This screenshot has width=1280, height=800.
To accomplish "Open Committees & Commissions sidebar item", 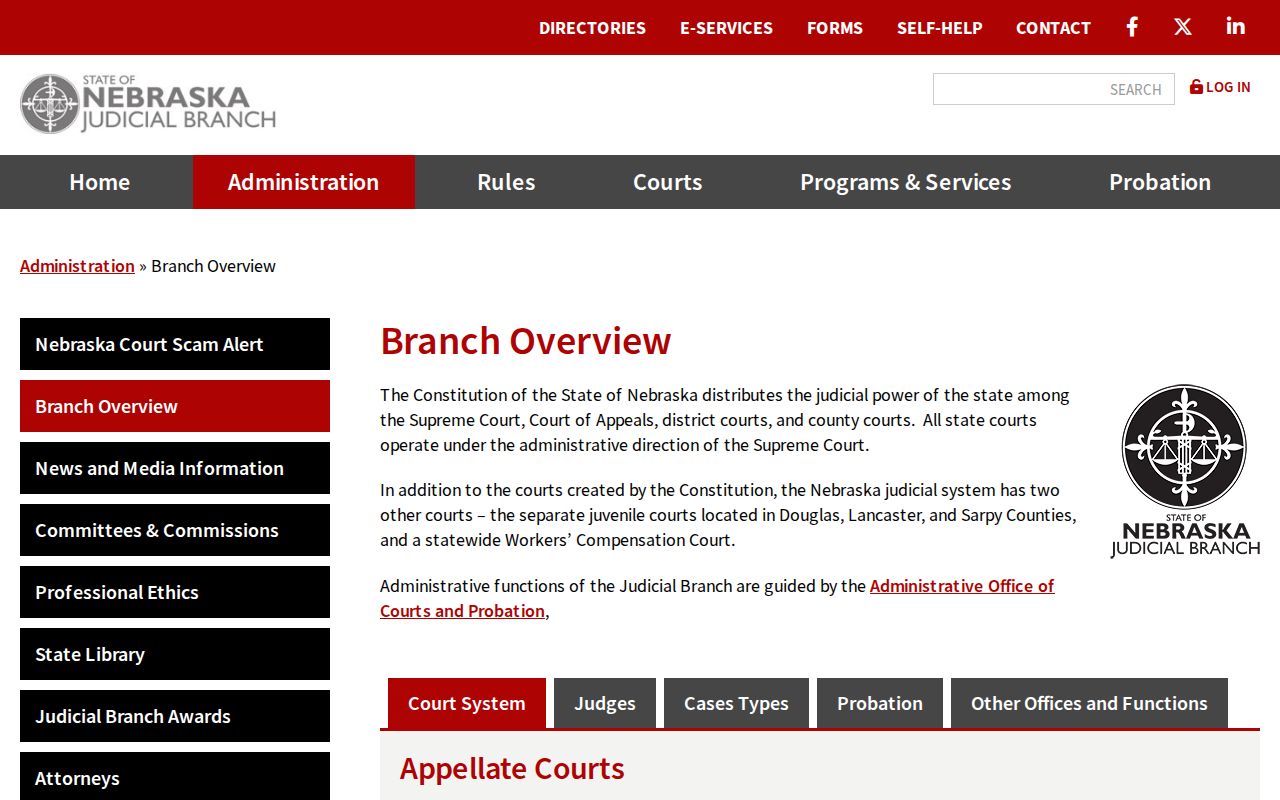I will pyautogui.click(x=175, y=530).
